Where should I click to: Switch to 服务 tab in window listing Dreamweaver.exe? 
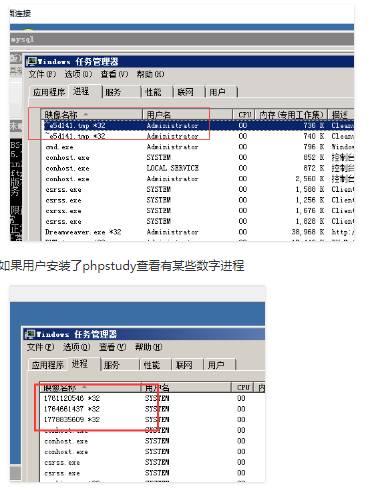point(122,92)
